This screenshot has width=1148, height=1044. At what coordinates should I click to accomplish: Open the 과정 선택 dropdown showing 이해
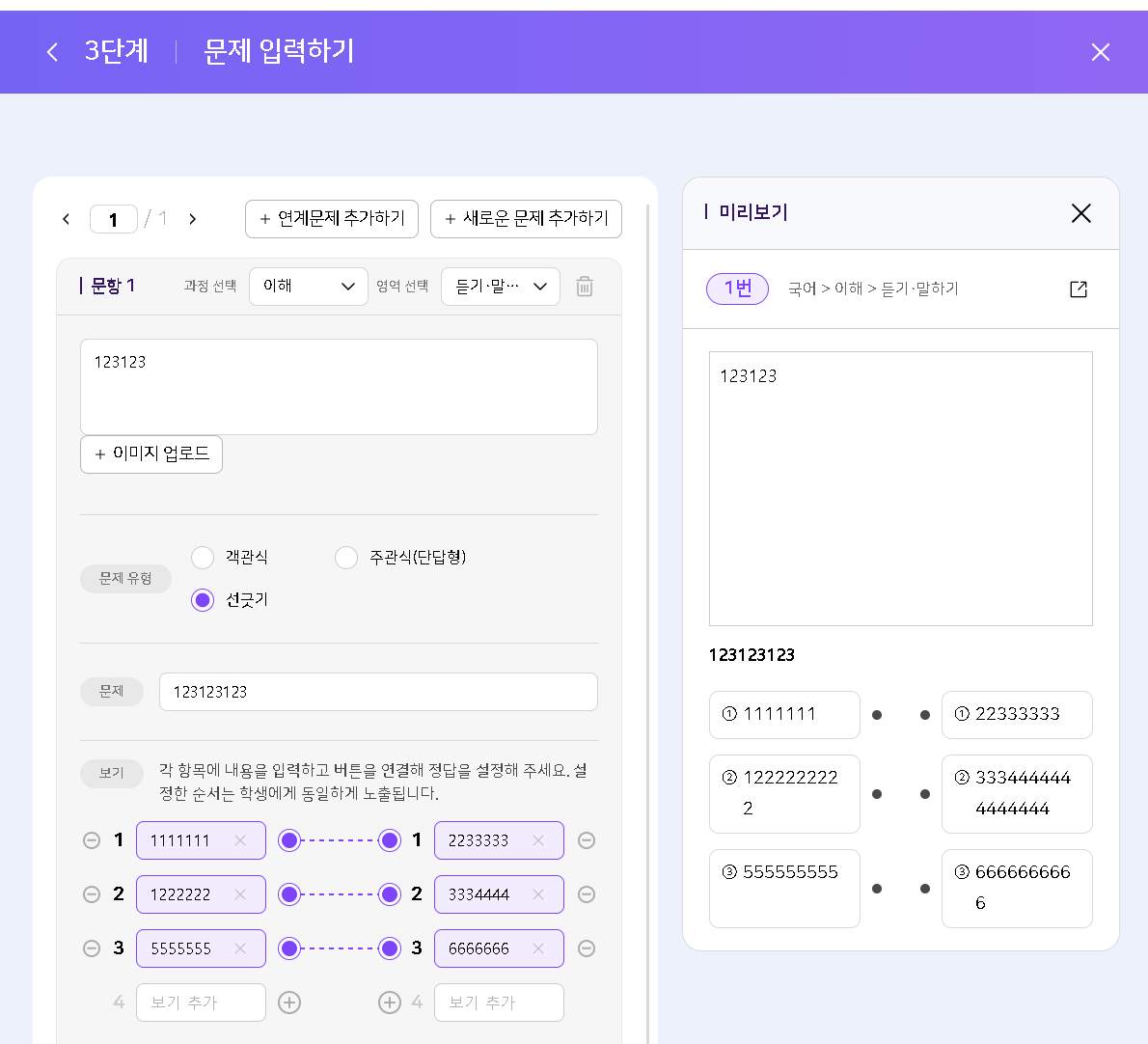tap(309, 287)
